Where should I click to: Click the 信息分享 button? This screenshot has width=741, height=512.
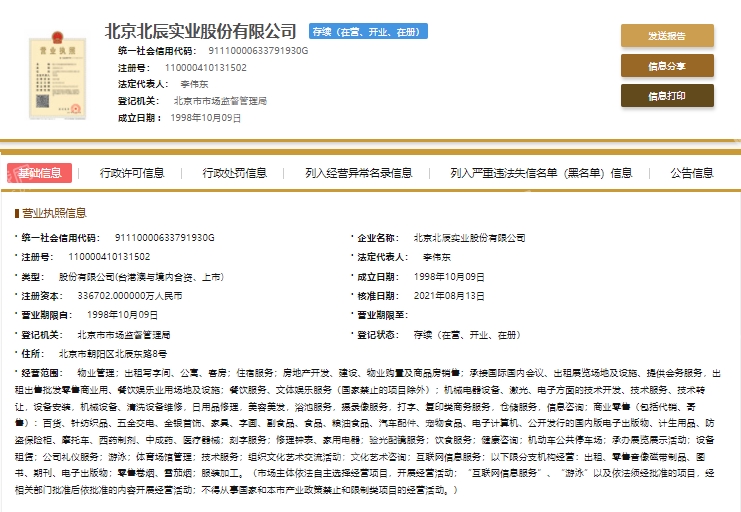pos(667,66)
